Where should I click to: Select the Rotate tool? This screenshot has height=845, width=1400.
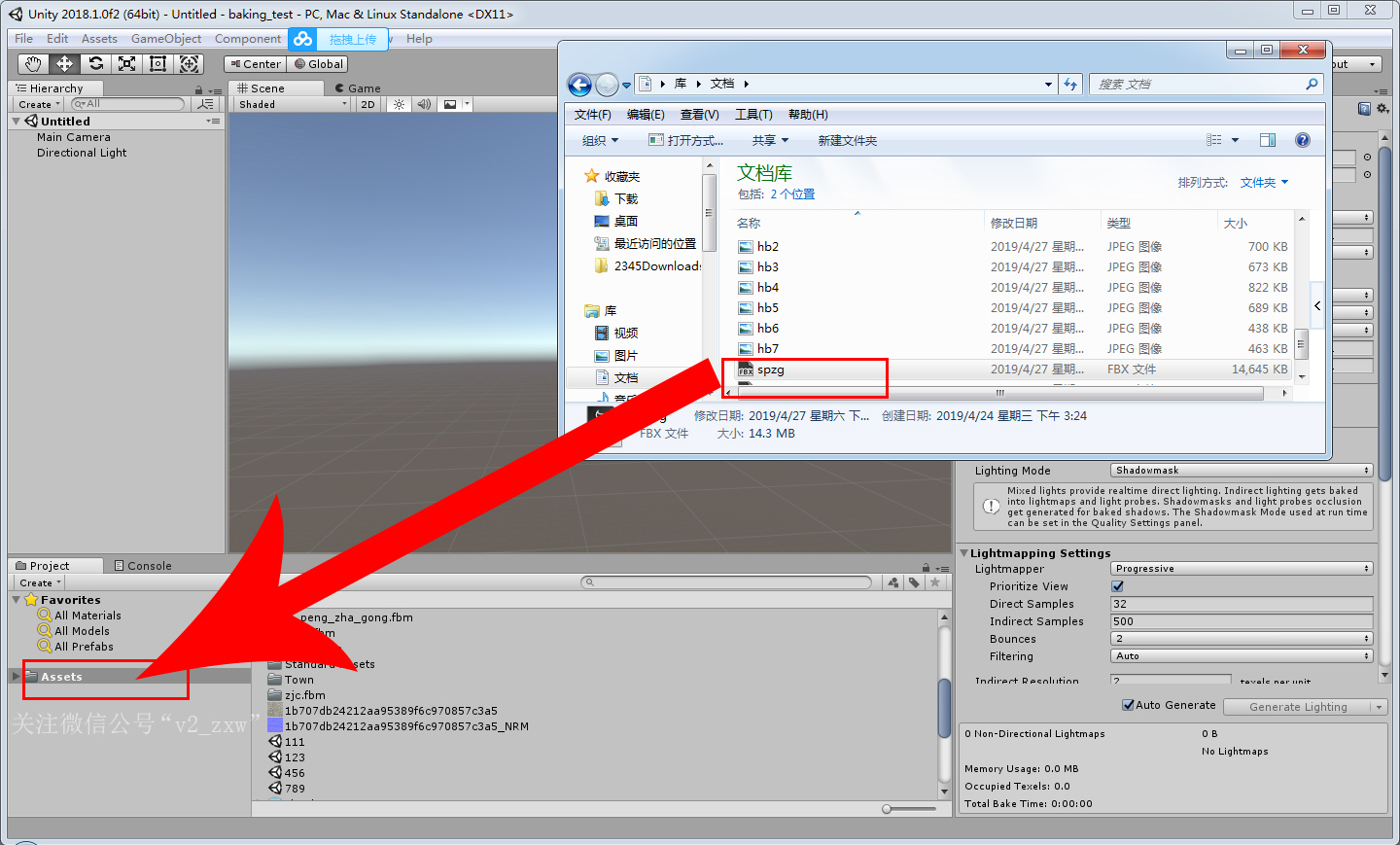pyautogui.click(x=95, y=64)
